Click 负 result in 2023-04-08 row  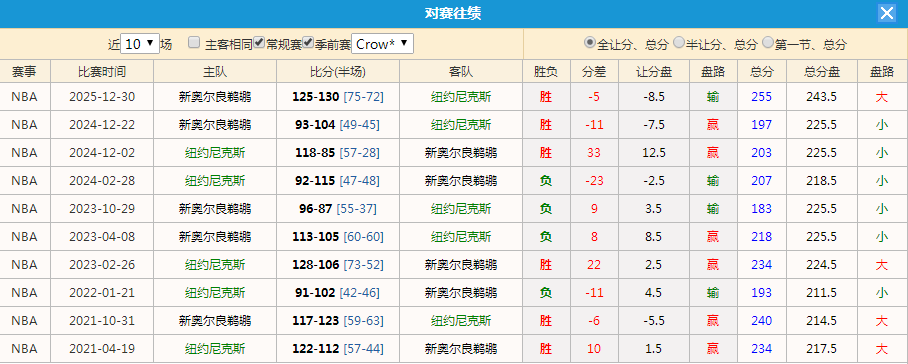tap(545, 236)
